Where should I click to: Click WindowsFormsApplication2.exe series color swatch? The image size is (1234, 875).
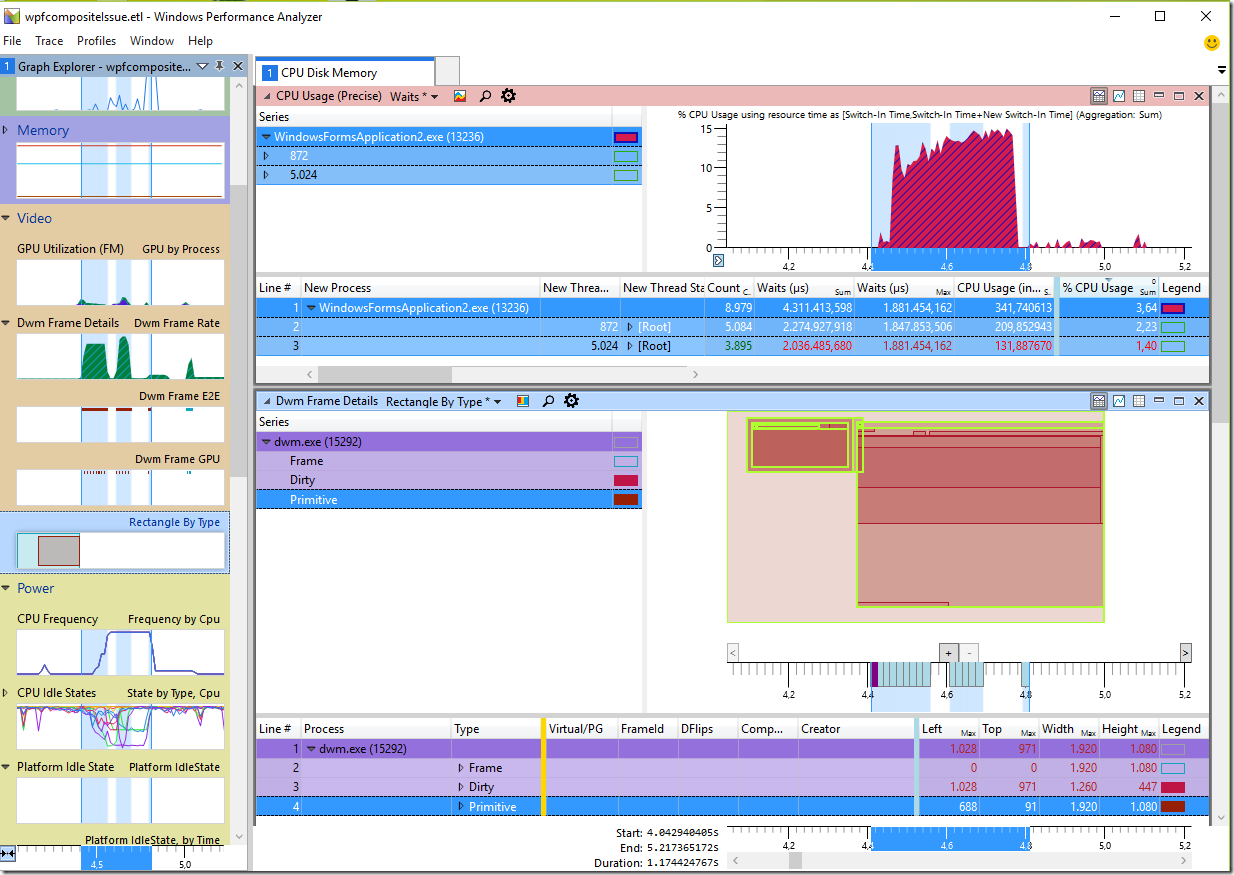pyautogui.click(x=625, y=137)
